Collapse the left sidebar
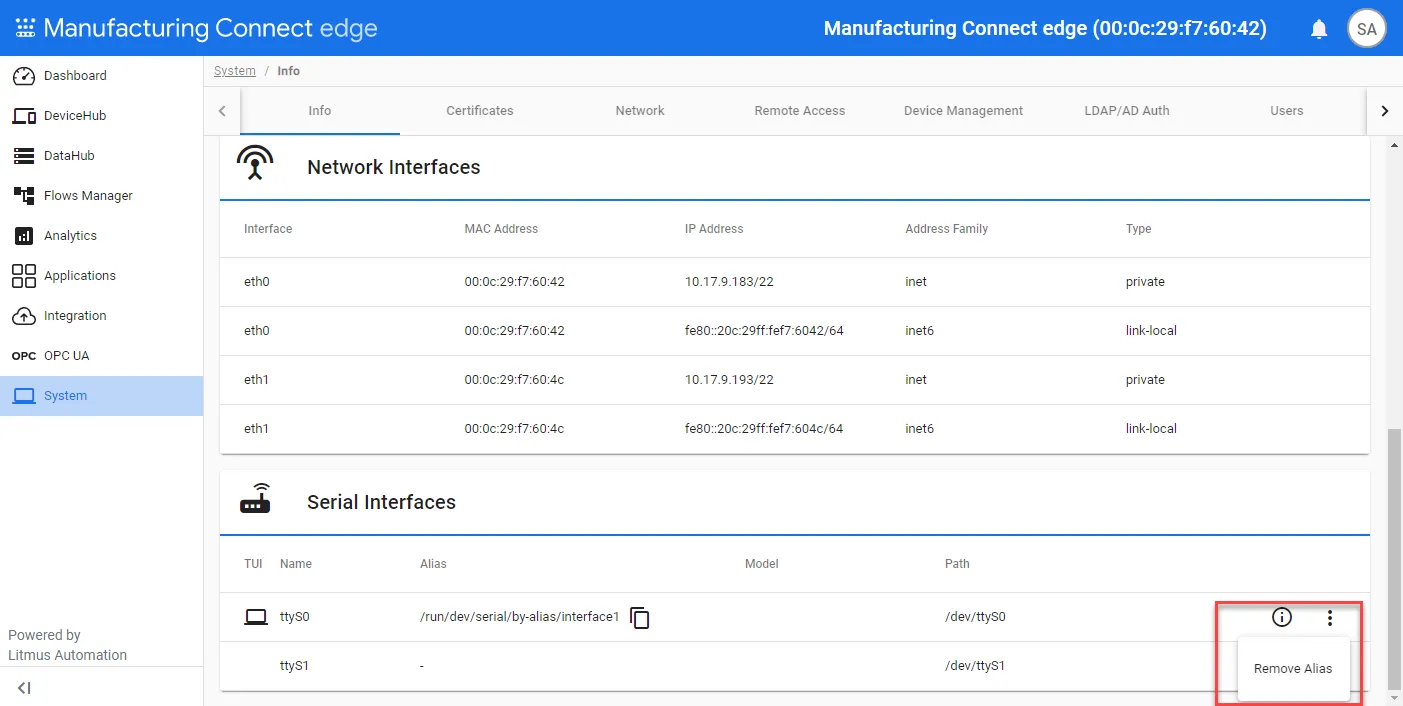 tap(24, 687)
